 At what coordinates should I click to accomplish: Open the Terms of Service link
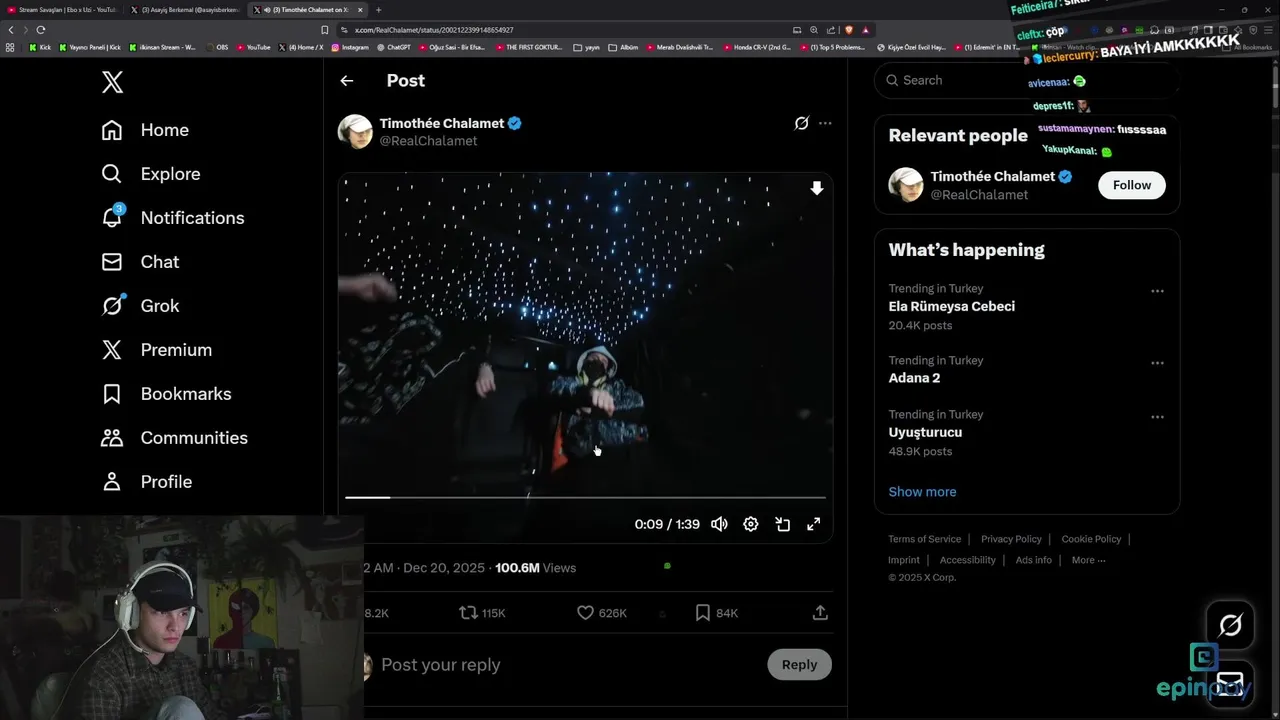point(924,539)
